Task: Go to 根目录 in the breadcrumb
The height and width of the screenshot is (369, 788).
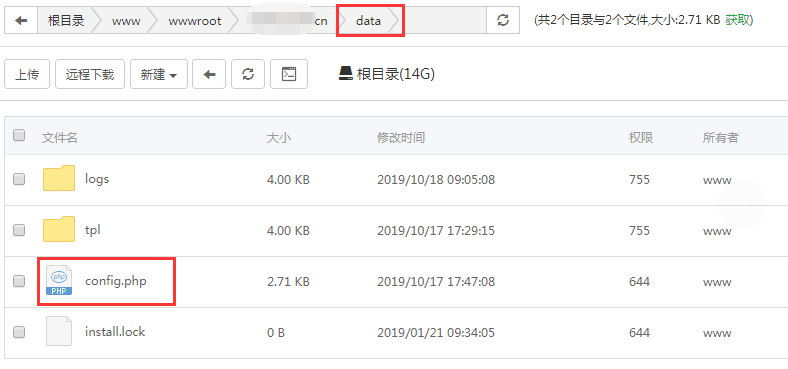Action: coord(66,21)
